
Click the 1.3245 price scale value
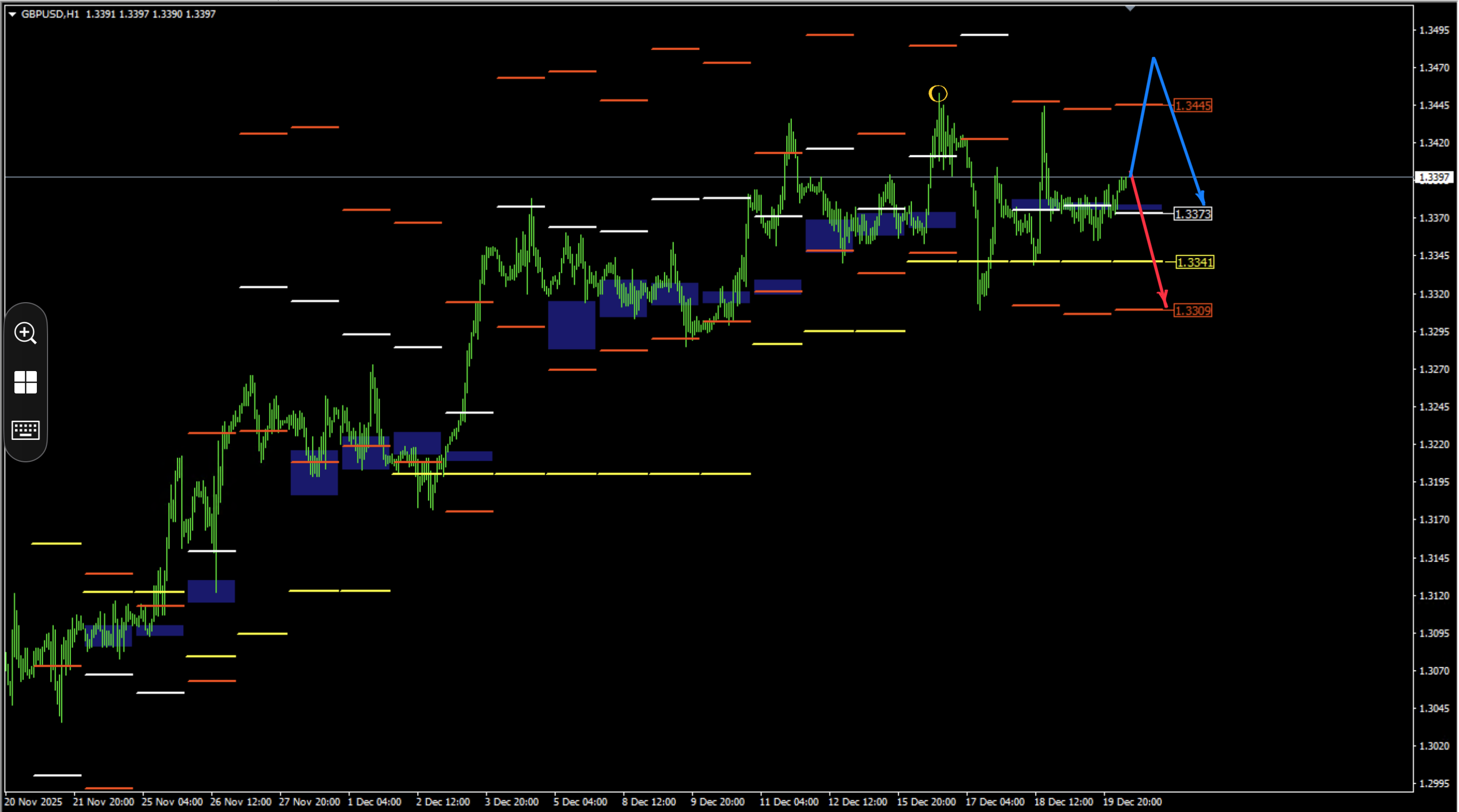(x=1434, y=407)
